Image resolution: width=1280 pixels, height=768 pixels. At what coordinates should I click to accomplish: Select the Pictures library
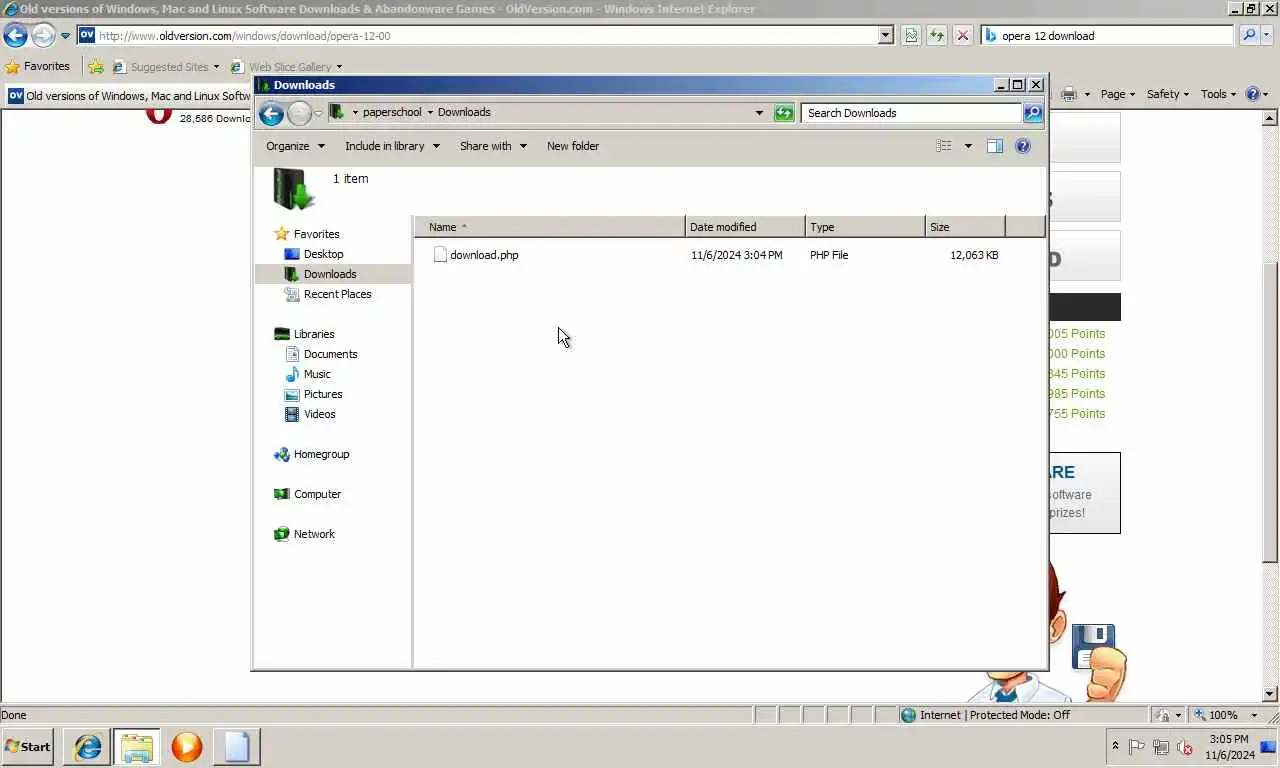[x=323, y=394]
